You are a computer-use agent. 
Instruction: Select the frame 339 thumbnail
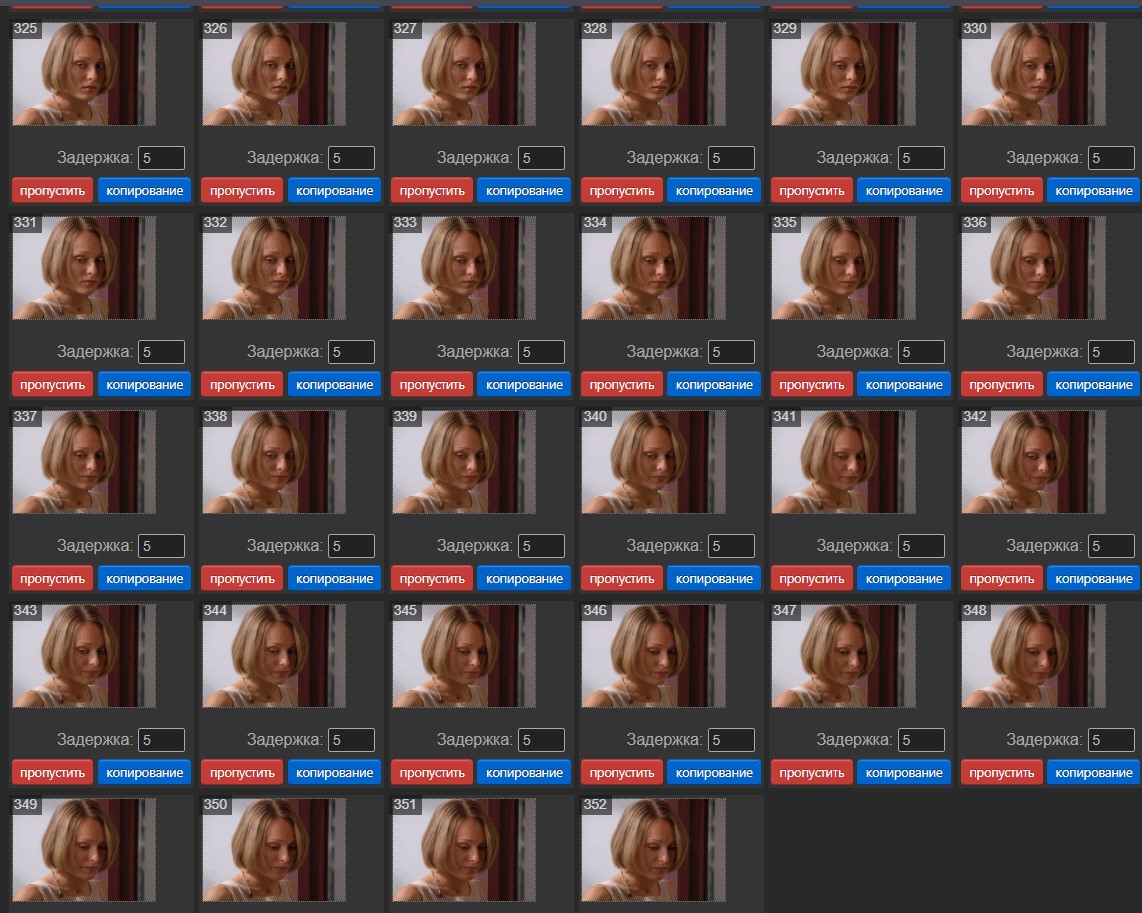(464, 462)
